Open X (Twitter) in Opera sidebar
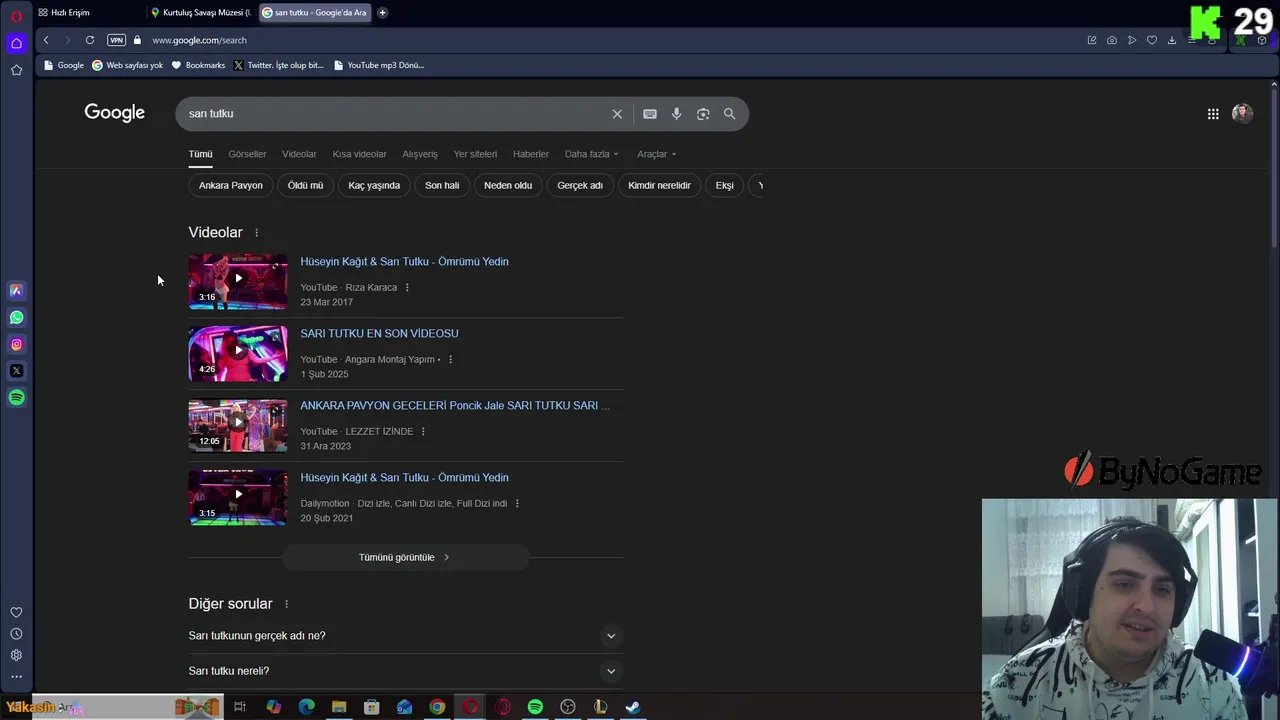The height and width of the screenshot is (720, 1280). tap(16, 371)
